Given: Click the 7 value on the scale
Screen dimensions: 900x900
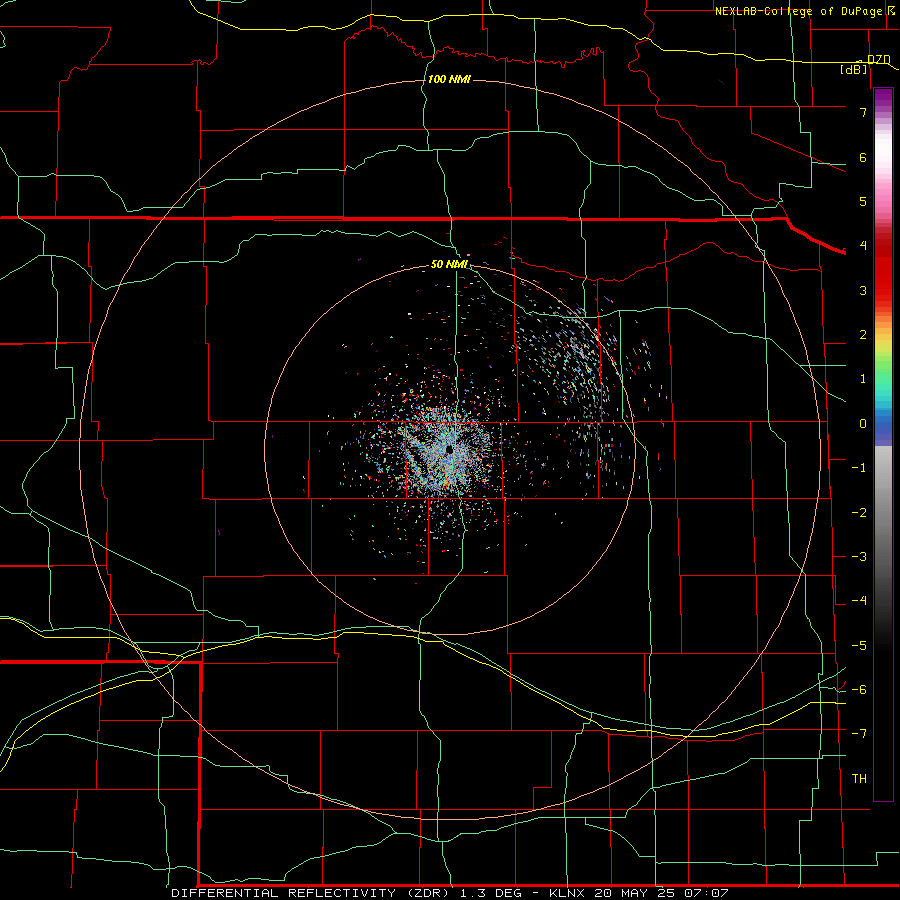Looking at the screenshot, I should click(x=863, y=112).
